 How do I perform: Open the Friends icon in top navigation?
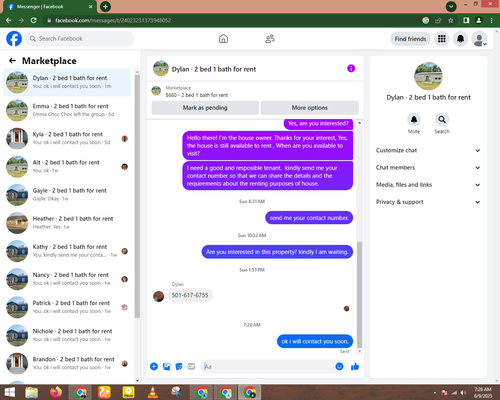click(x=270, y=39)
